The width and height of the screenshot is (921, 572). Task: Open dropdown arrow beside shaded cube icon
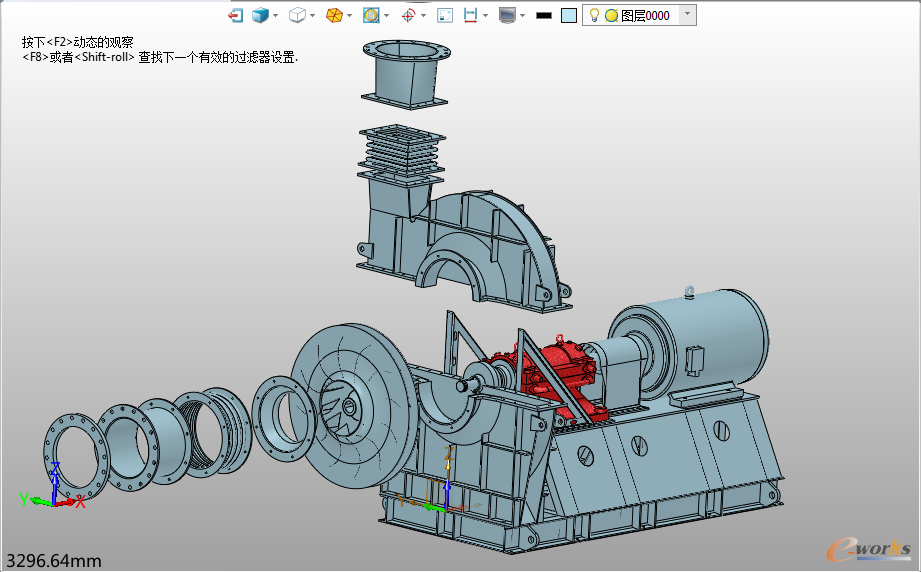point(275,16)
